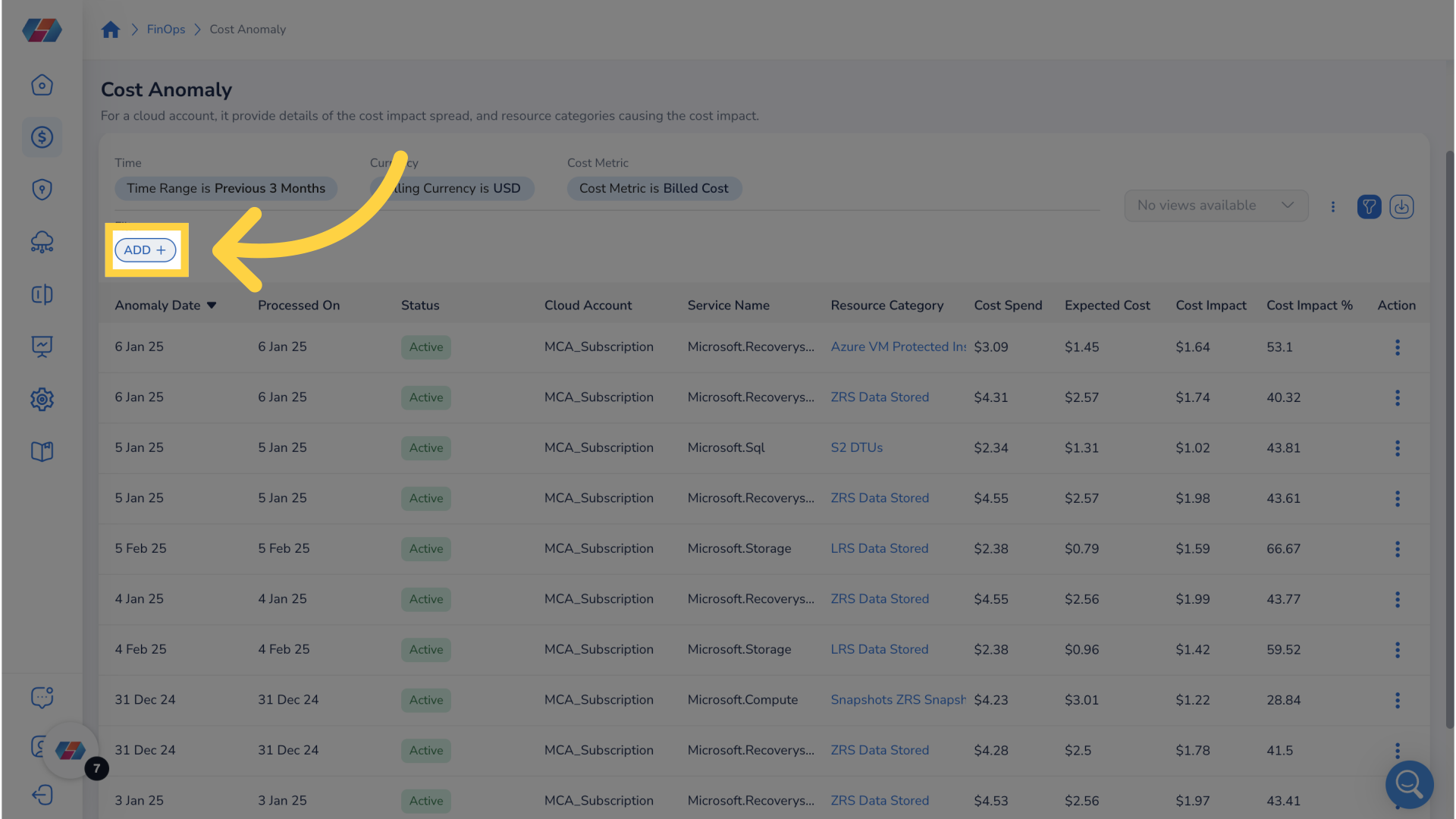Image resolution: width=1456 pixels, height=819 pixels.
Task: Open the shield security sidebar icon
Action: pos(42,190)
